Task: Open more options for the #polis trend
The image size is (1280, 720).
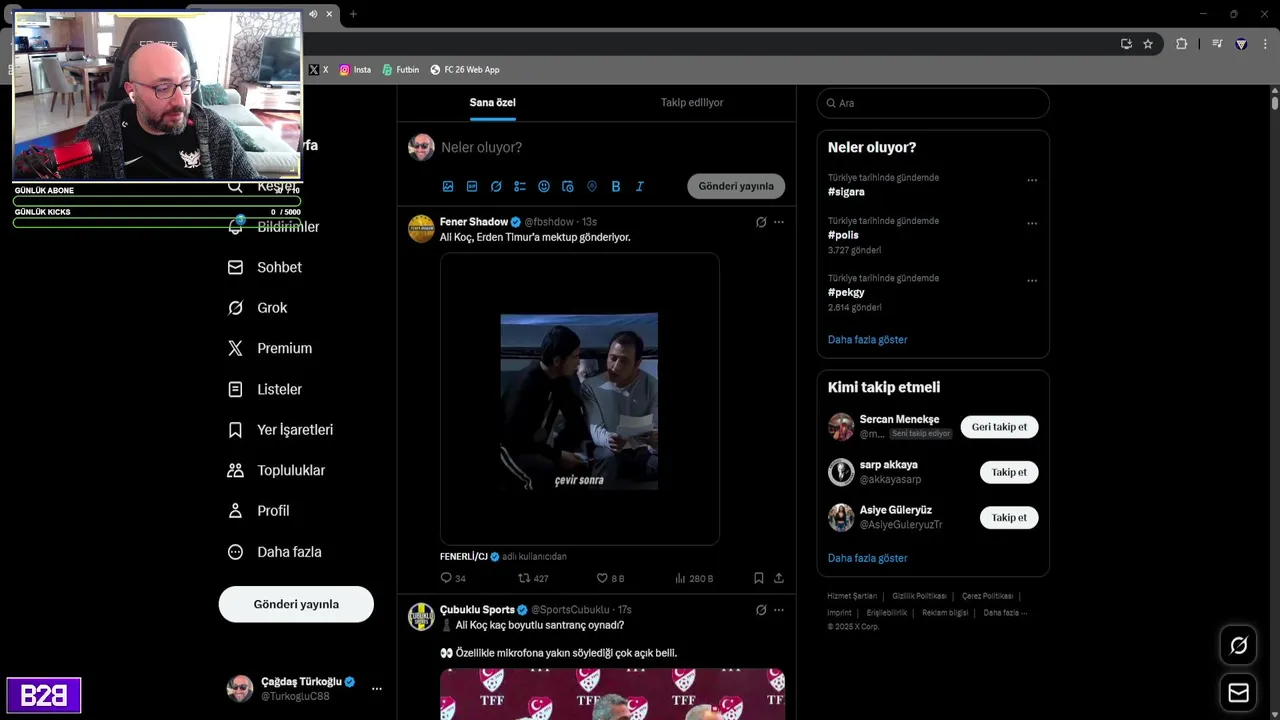Action: pyautogui.click(x=1032, y=224)
